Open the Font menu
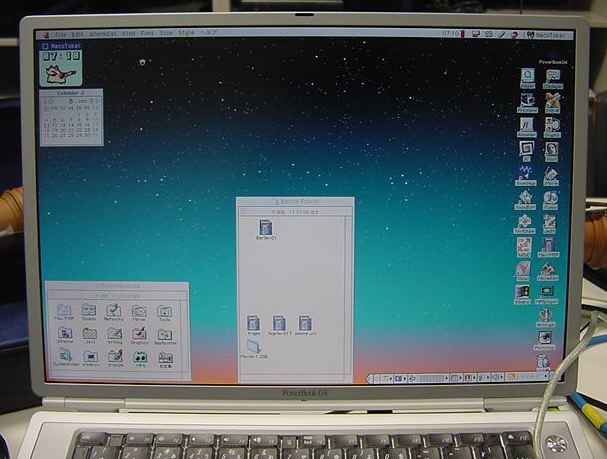The height and width of the screenshot is (459, 607). tap(147, 33)
